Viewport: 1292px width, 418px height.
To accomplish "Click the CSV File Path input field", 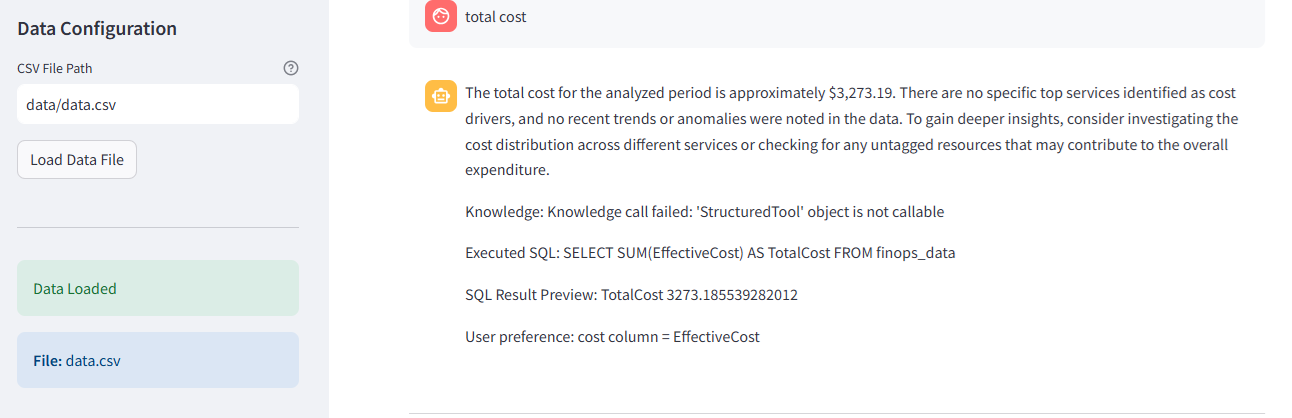I will 157,104.
